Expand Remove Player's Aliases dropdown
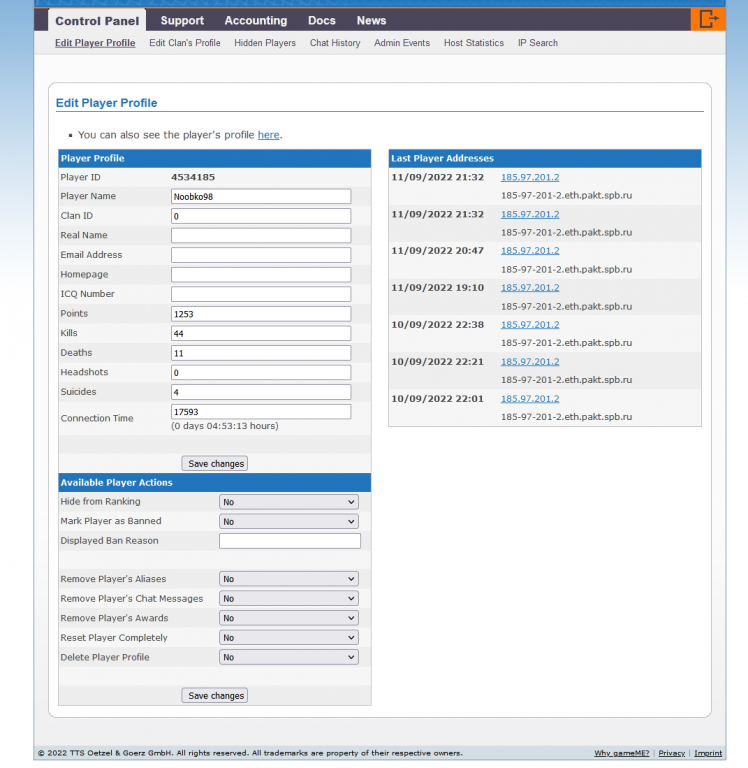 point(288,579)
